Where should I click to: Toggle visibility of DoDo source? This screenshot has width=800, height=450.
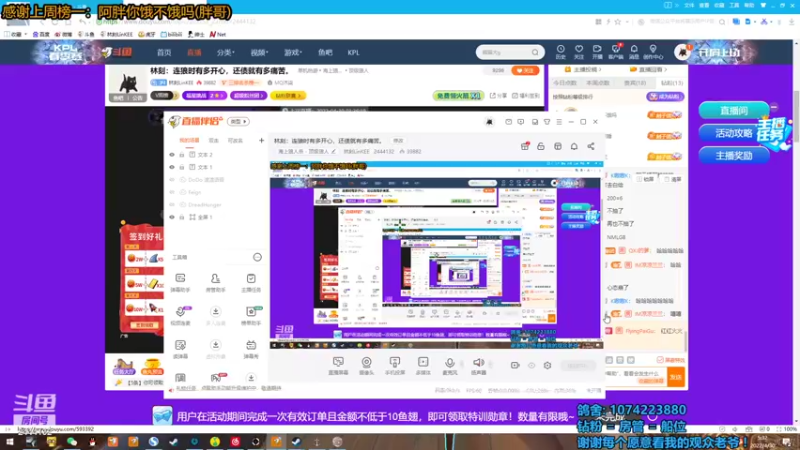tap(172, 180)
